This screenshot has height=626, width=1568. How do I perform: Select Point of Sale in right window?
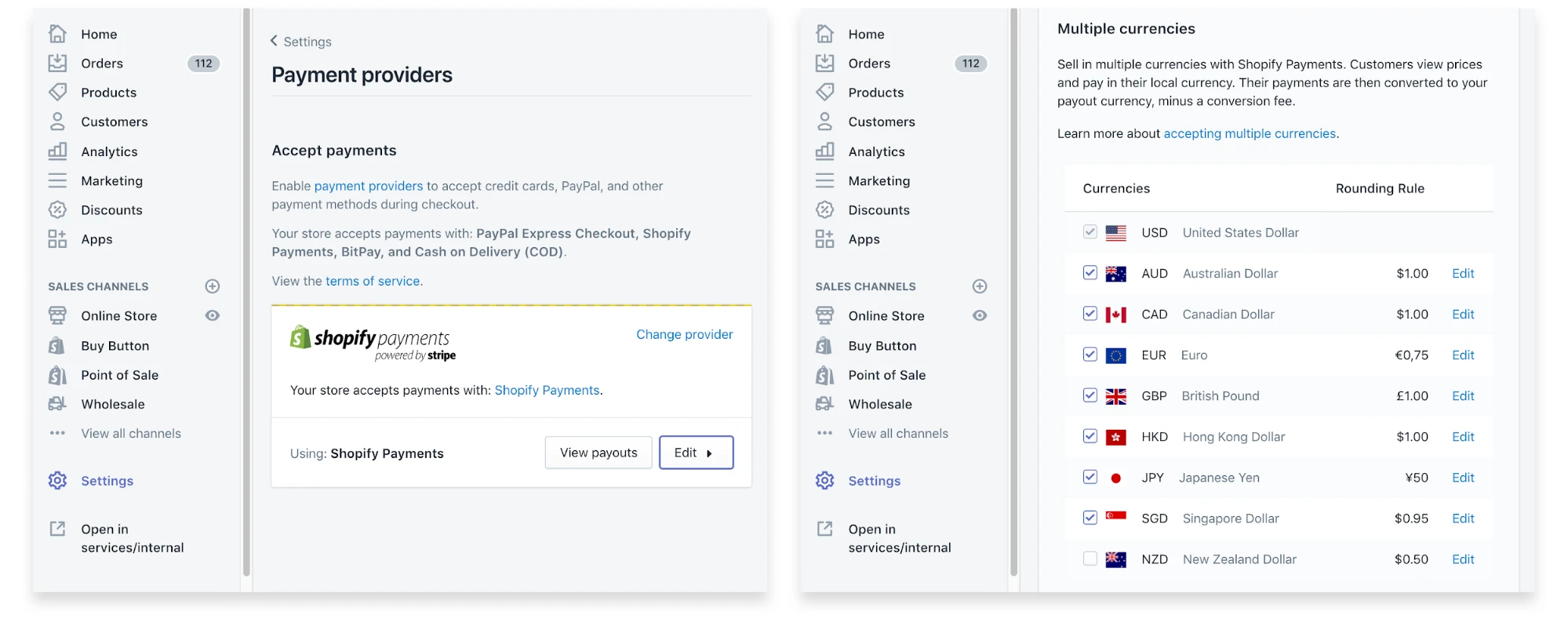pos(886,375)
